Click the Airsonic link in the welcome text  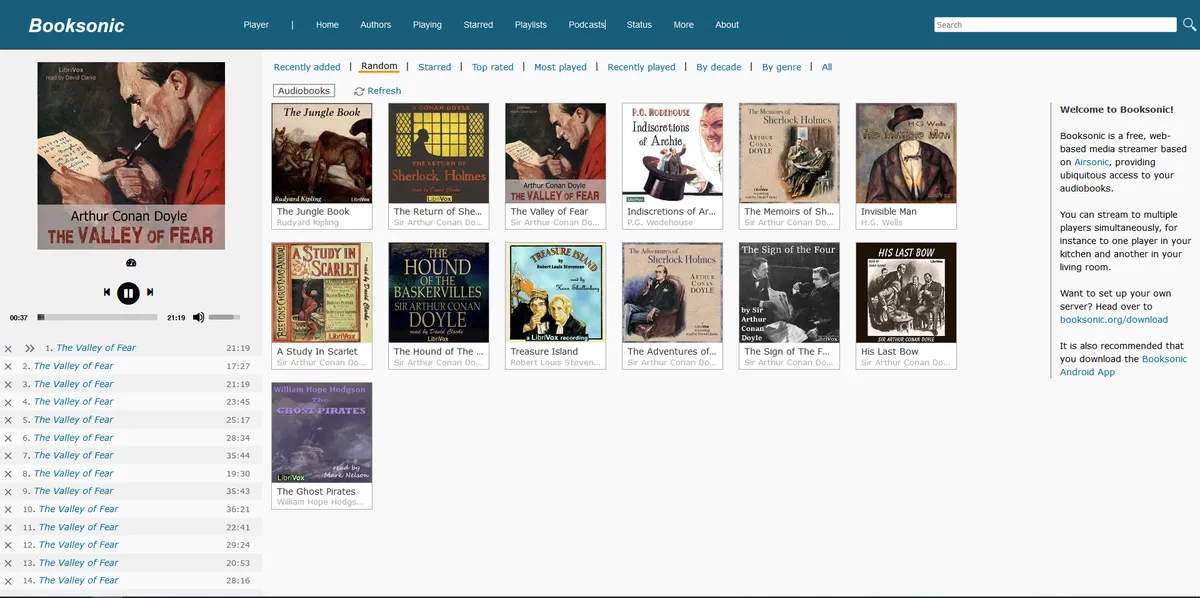tap(1091, 162)
